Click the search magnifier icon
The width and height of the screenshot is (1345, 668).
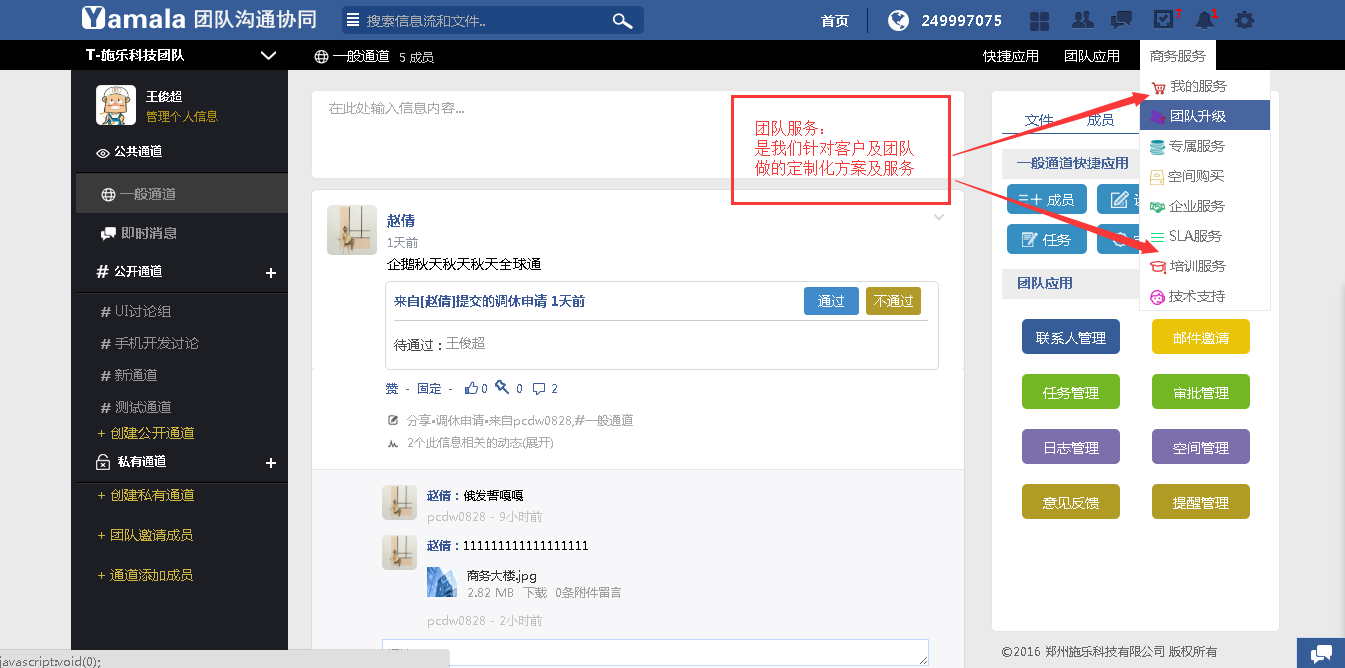622,21
